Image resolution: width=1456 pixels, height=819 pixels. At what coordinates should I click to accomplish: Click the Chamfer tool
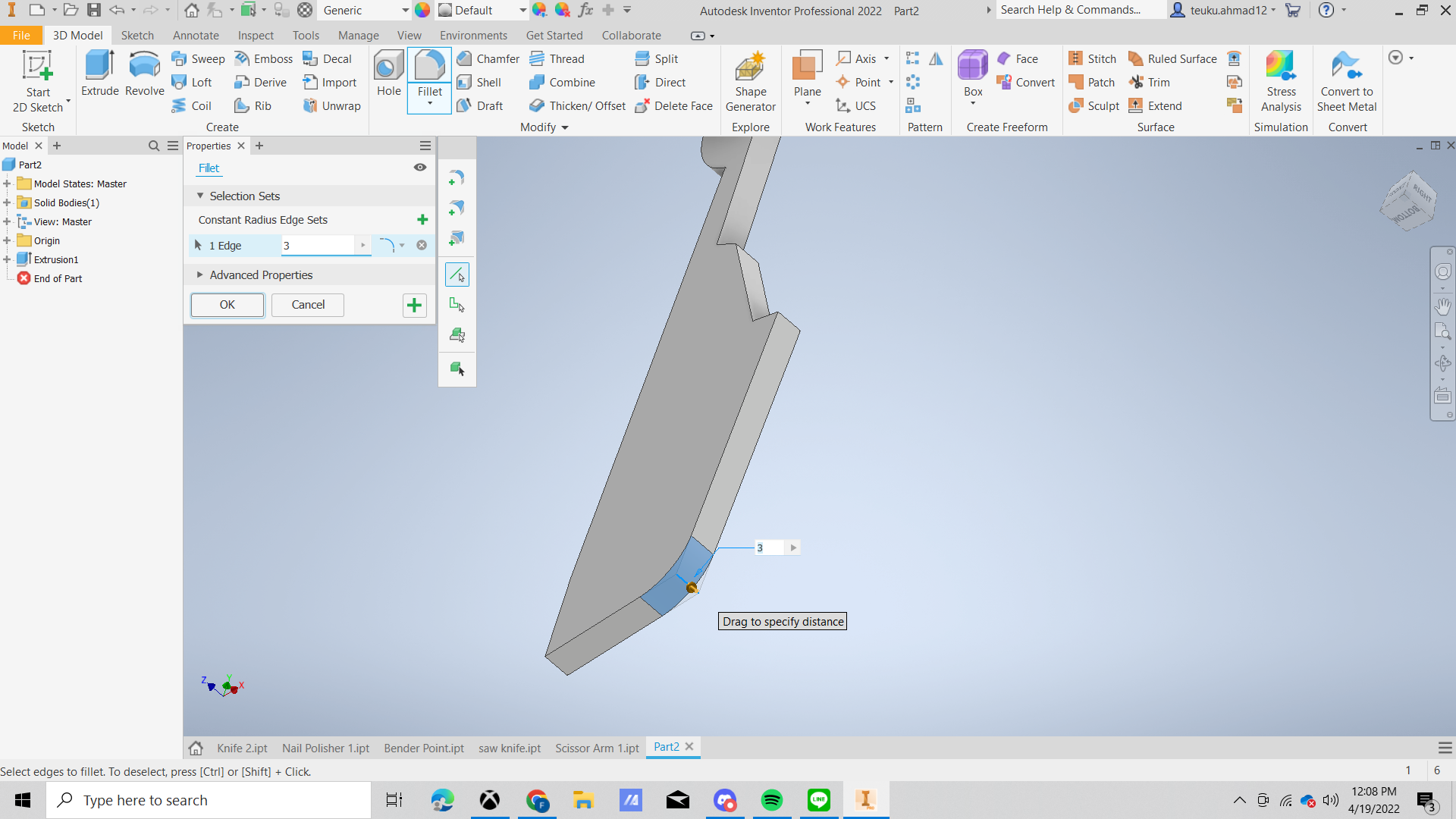tap(488, 59)
